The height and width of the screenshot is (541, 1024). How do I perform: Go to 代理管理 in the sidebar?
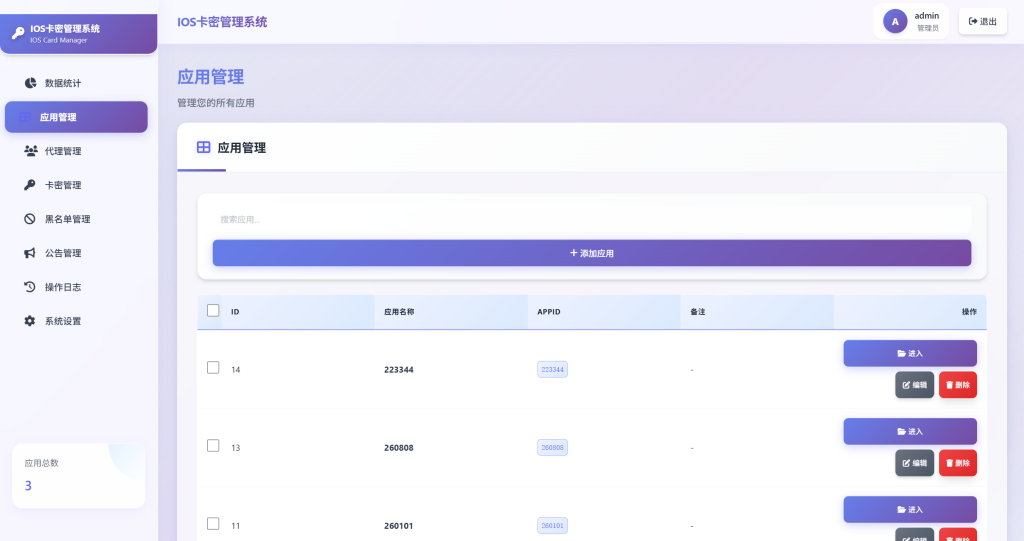coord(76,151)
